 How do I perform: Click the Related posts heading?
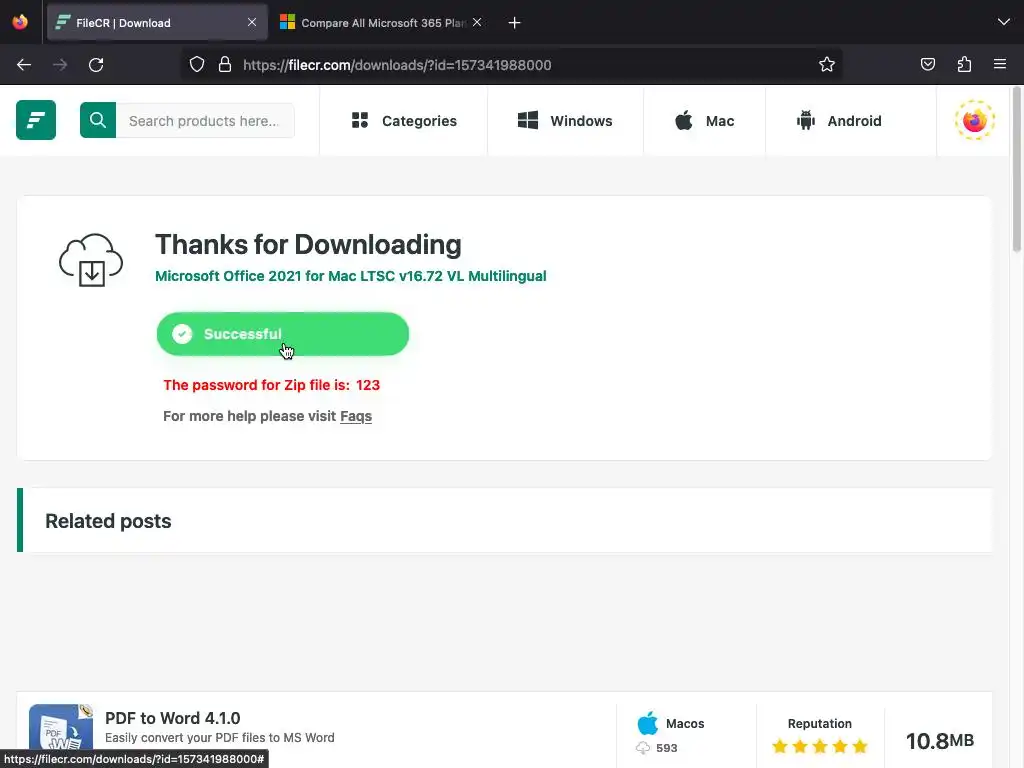coord(108,521)
